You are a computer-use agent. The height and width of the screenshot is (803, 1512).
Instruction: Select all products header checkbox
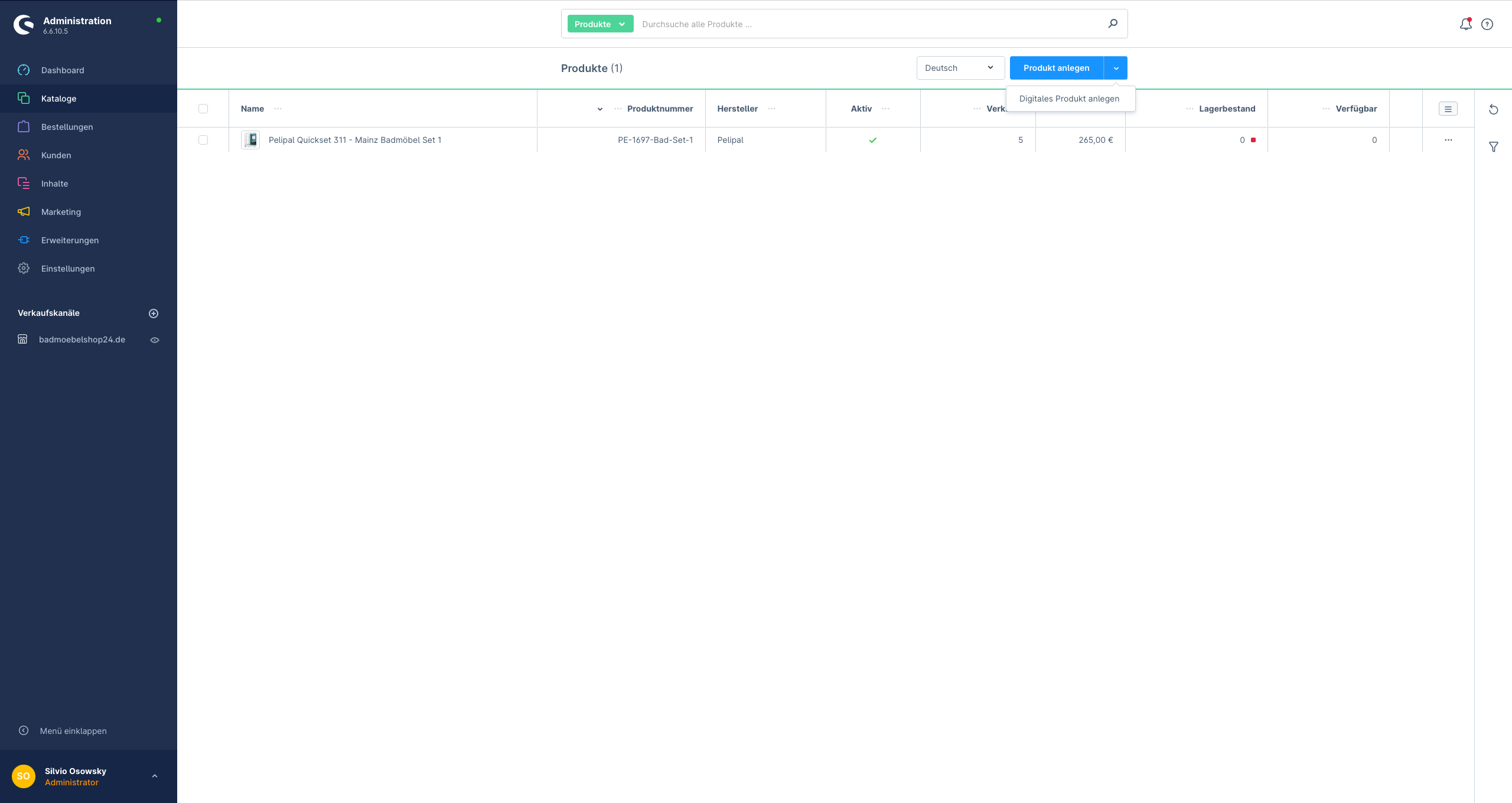[203, 109]
